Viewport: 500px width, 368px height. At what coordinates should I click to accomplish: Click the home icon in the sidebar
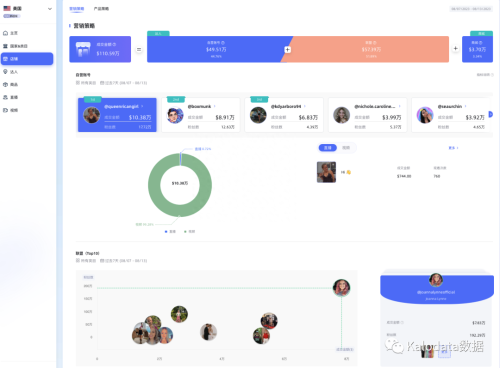coord(5,33)
